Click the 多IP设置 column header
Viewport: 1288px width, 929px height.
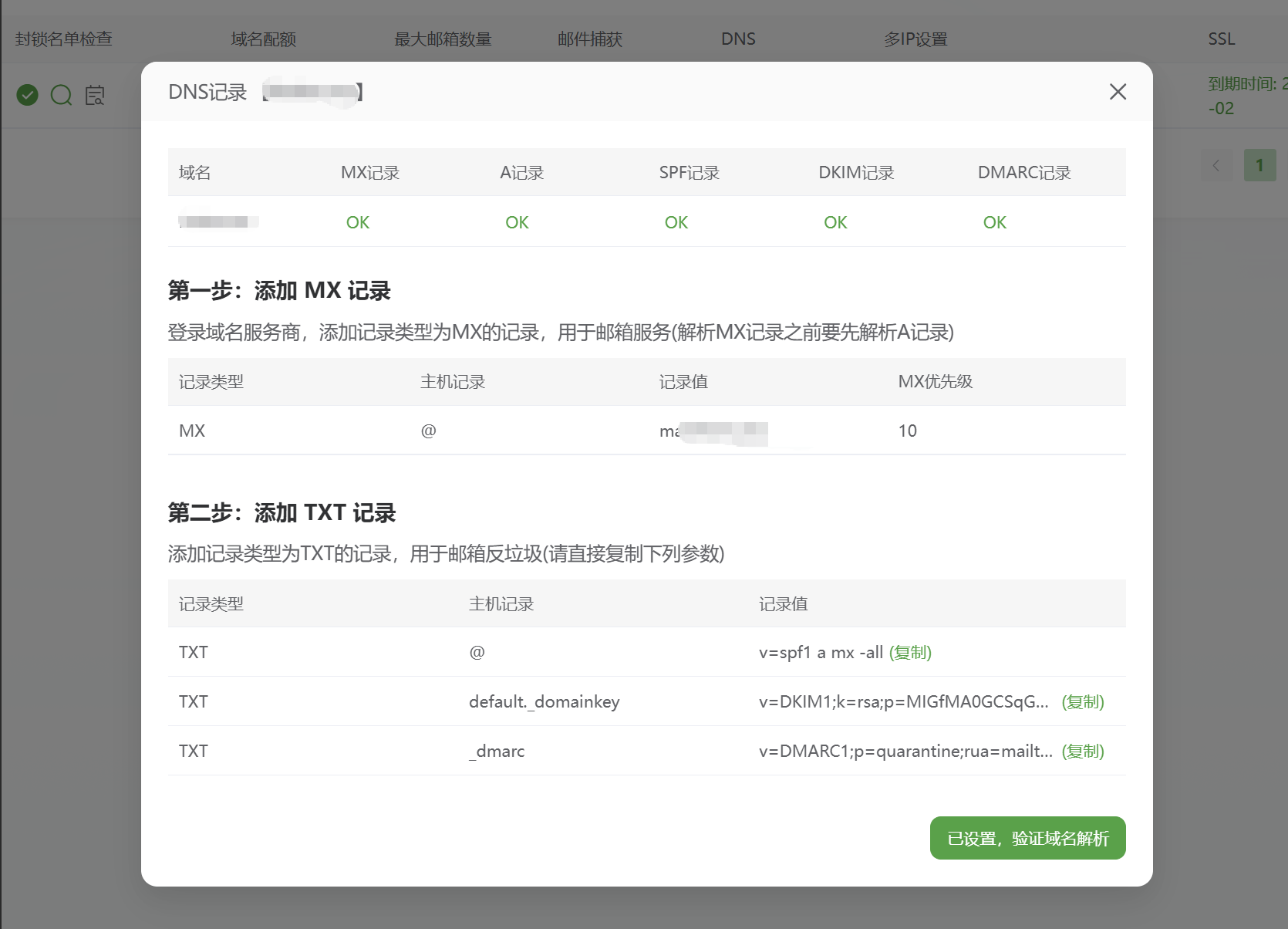coord(915,39)
